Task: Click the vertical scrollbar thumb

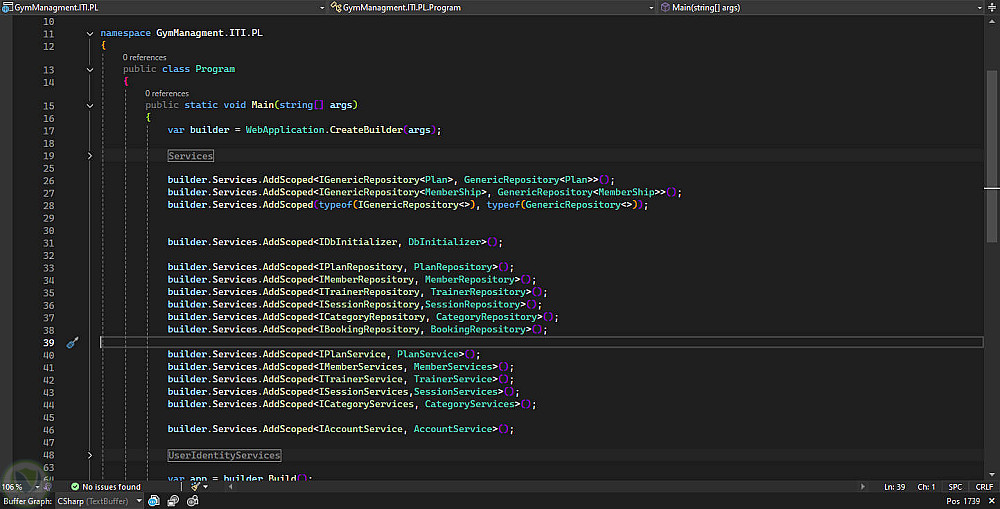Action: (x=992, y=156)
